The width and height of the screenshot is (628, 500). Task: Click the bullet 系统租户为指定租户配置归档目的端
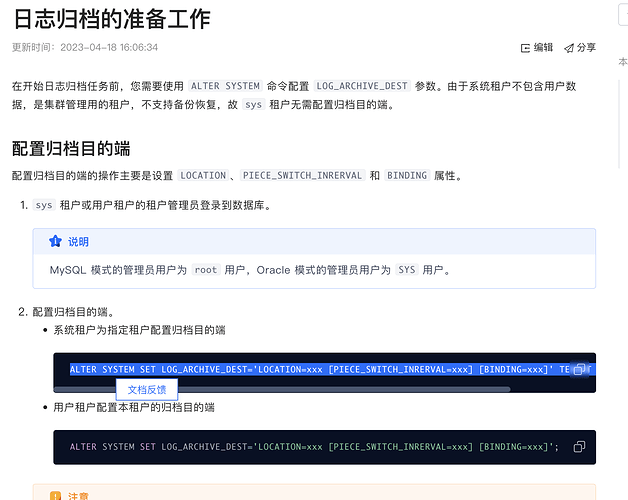click(x=139, y=330)
